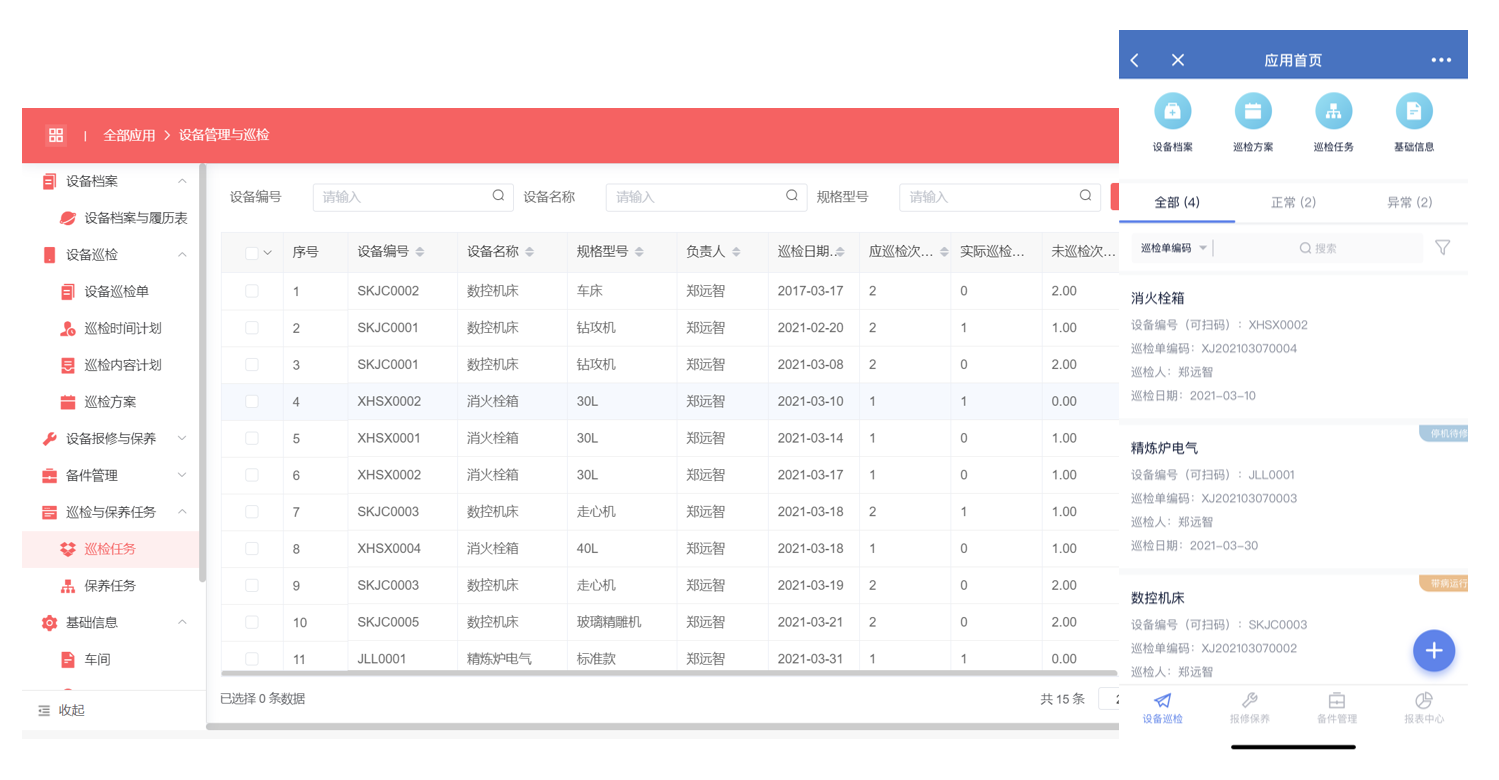This screenshot has width=1499, height=780.
Task: Expand the 设备报修与保养 group chevron
Action: click(x=182, y=438)
